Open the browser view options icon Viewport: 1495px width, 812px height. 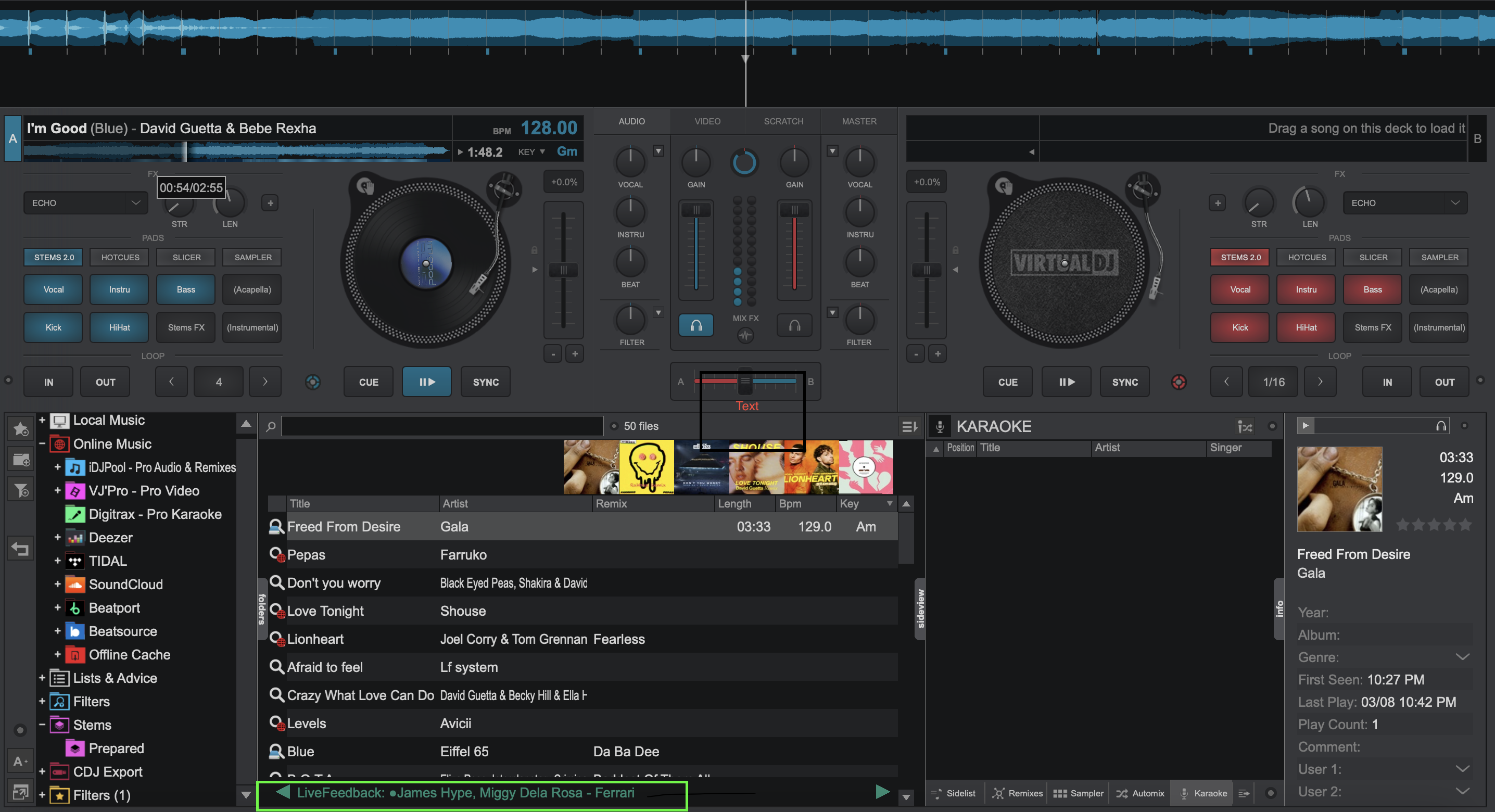click(x=909, y=427)
